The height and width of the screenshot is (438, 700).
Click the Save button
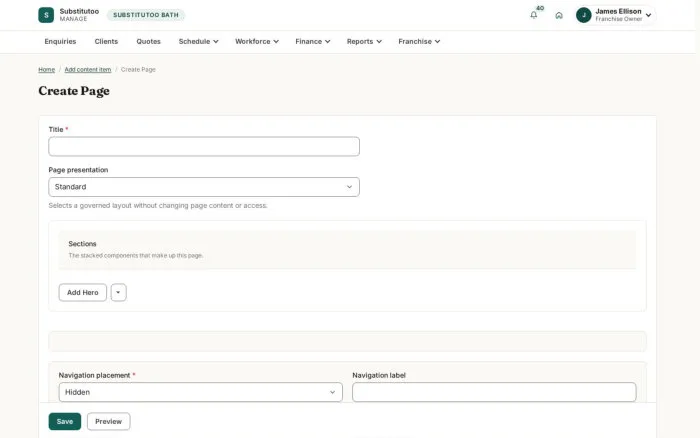(65, 421)
